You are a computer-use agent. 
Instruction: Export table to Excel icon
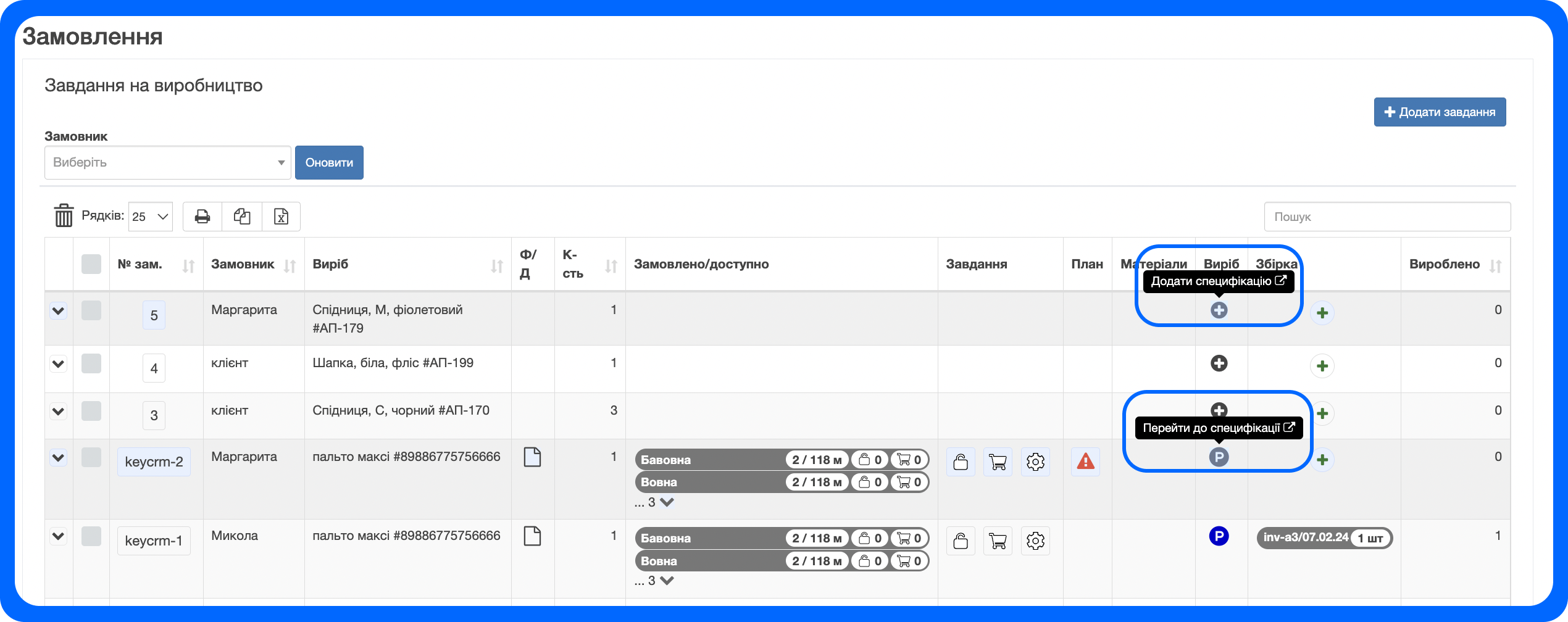tap(281, 217)
